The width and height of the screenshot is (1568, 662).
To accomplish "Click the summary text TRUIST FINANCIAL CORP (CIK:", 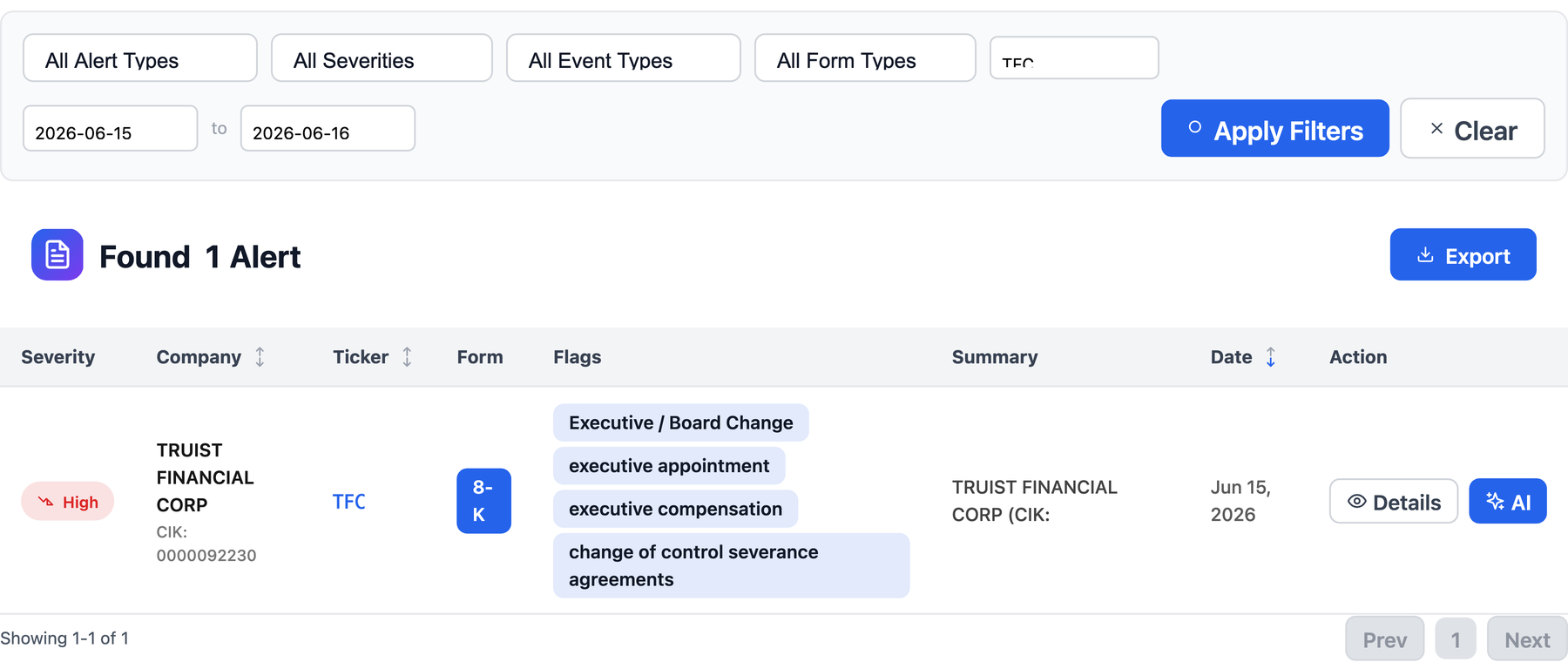I will coord(1035,501).
